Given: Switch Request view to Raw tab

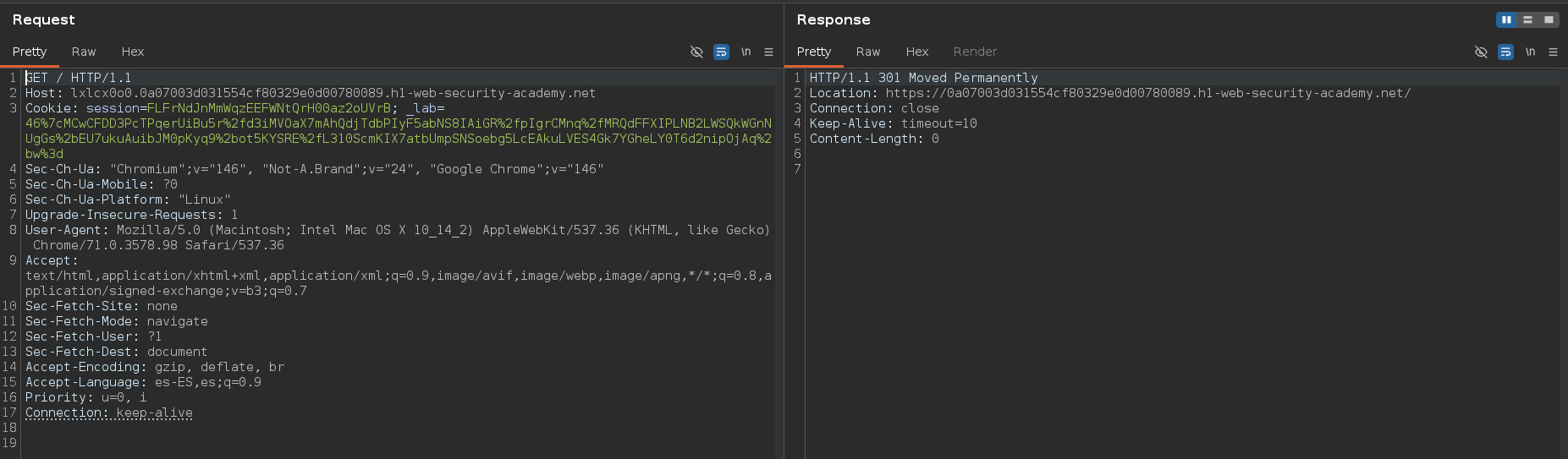Looking at the screenshot, I should pyautogui.click(x=84, y=52).
